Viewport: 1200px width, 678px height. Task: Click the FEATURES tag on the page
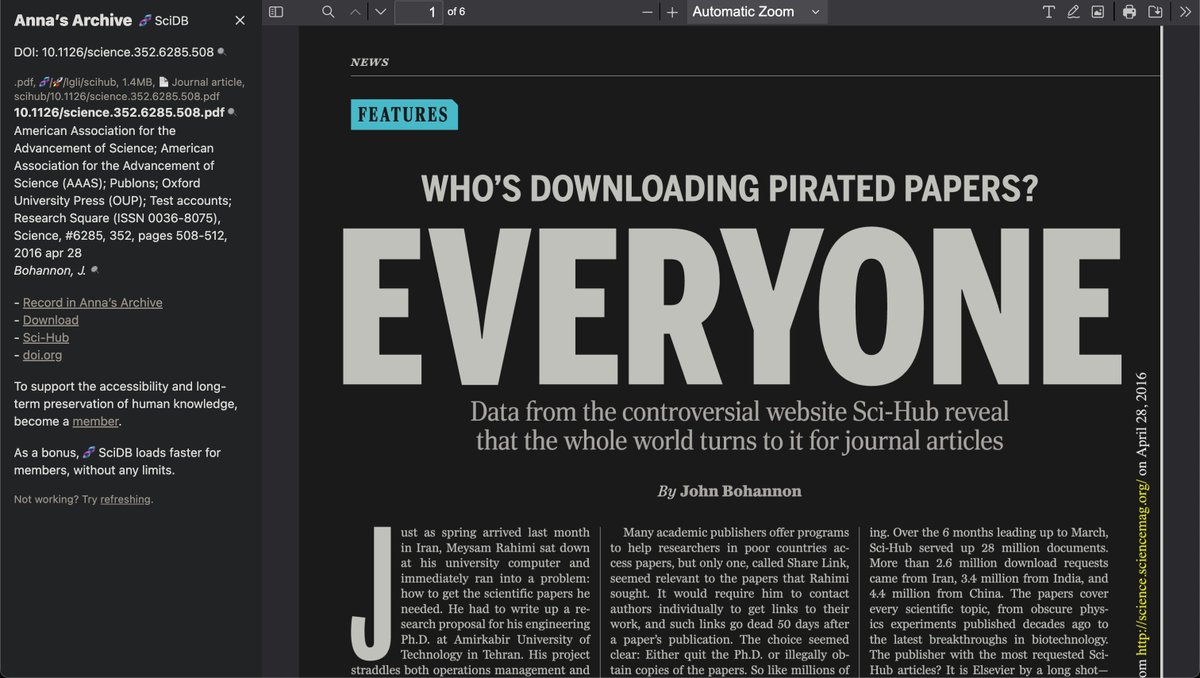tap(403, 115)
